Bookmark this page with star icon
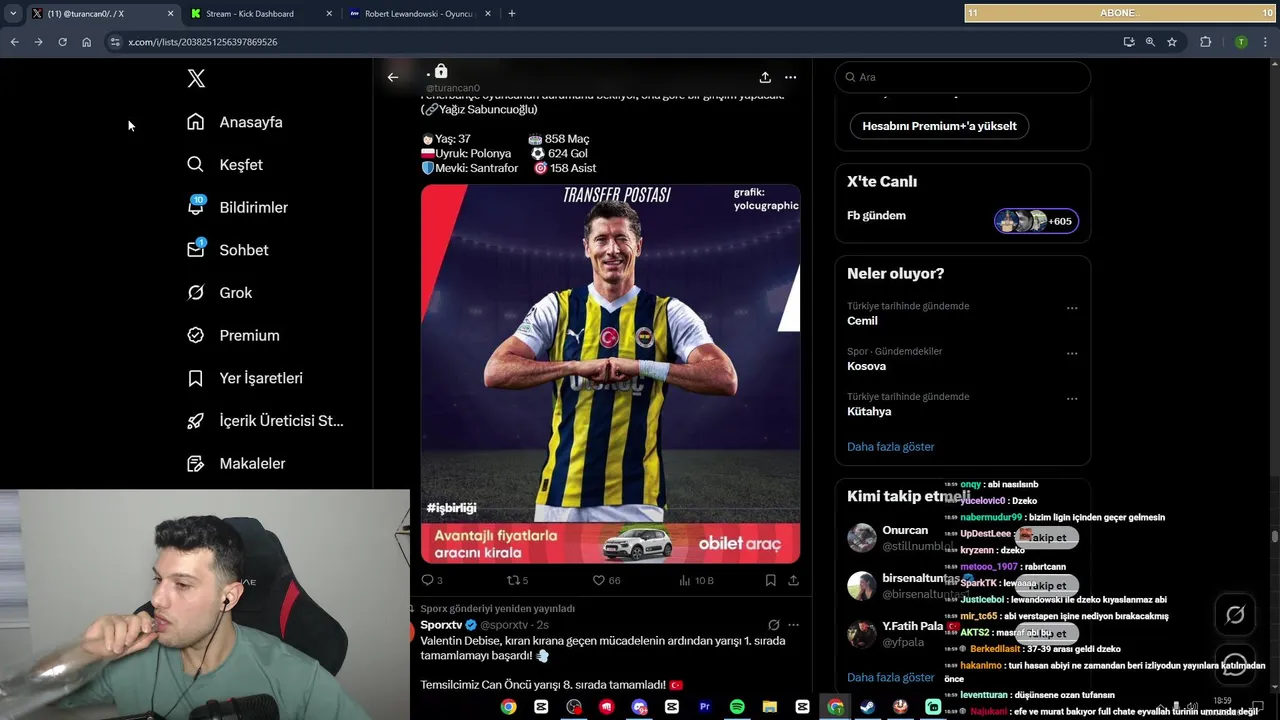Image resolution: width=1280 pixels, height=720 pixels. pyautogui.click(x=1172, y=42)
